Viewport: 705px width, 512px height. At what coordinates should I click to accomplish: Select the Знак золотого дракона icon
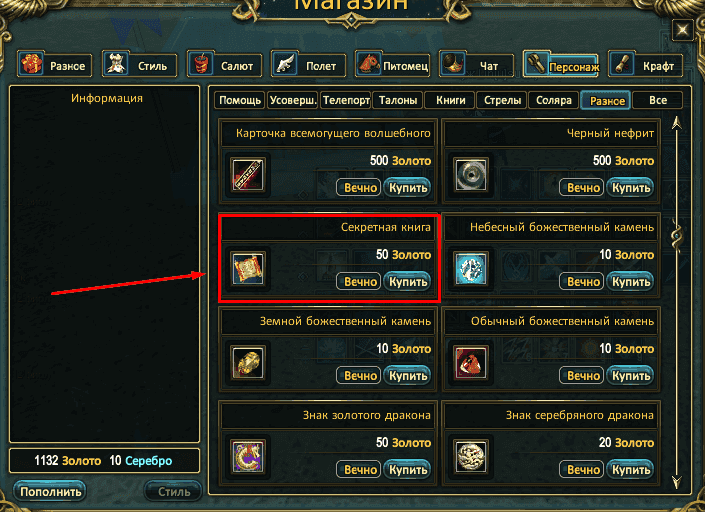click(248, 456)
